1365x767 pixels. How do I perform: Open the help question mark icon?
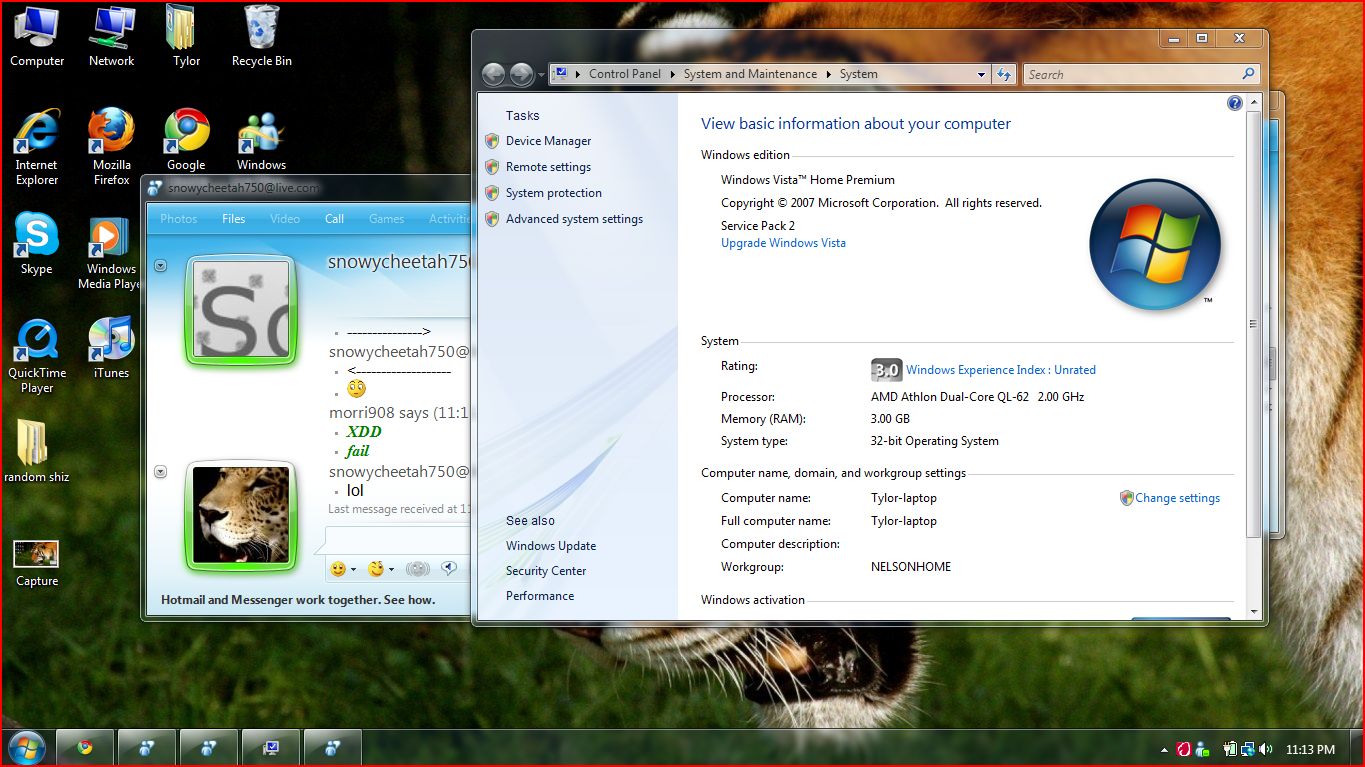pos(1234,104)
